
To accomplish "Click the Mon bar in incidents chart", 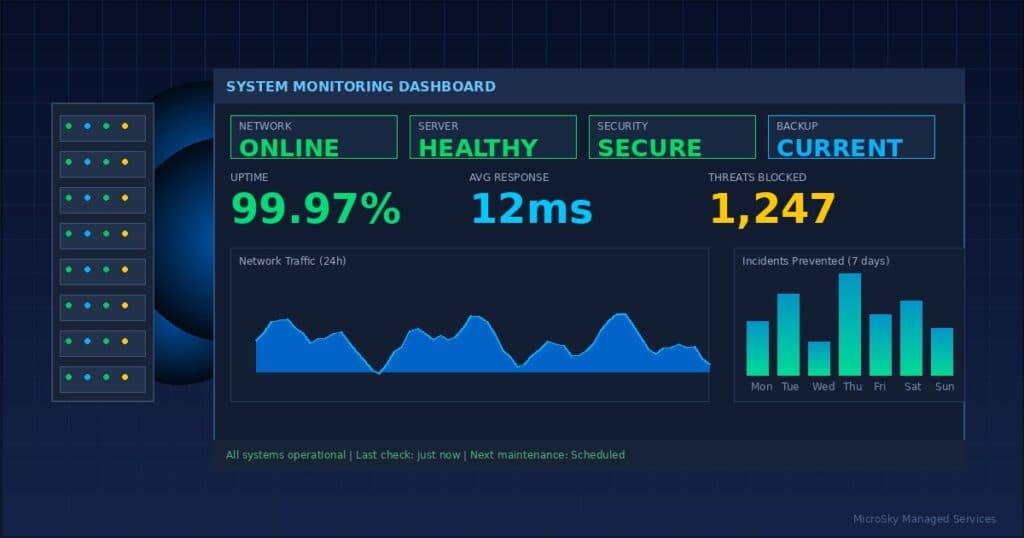I will click(758, 349).
